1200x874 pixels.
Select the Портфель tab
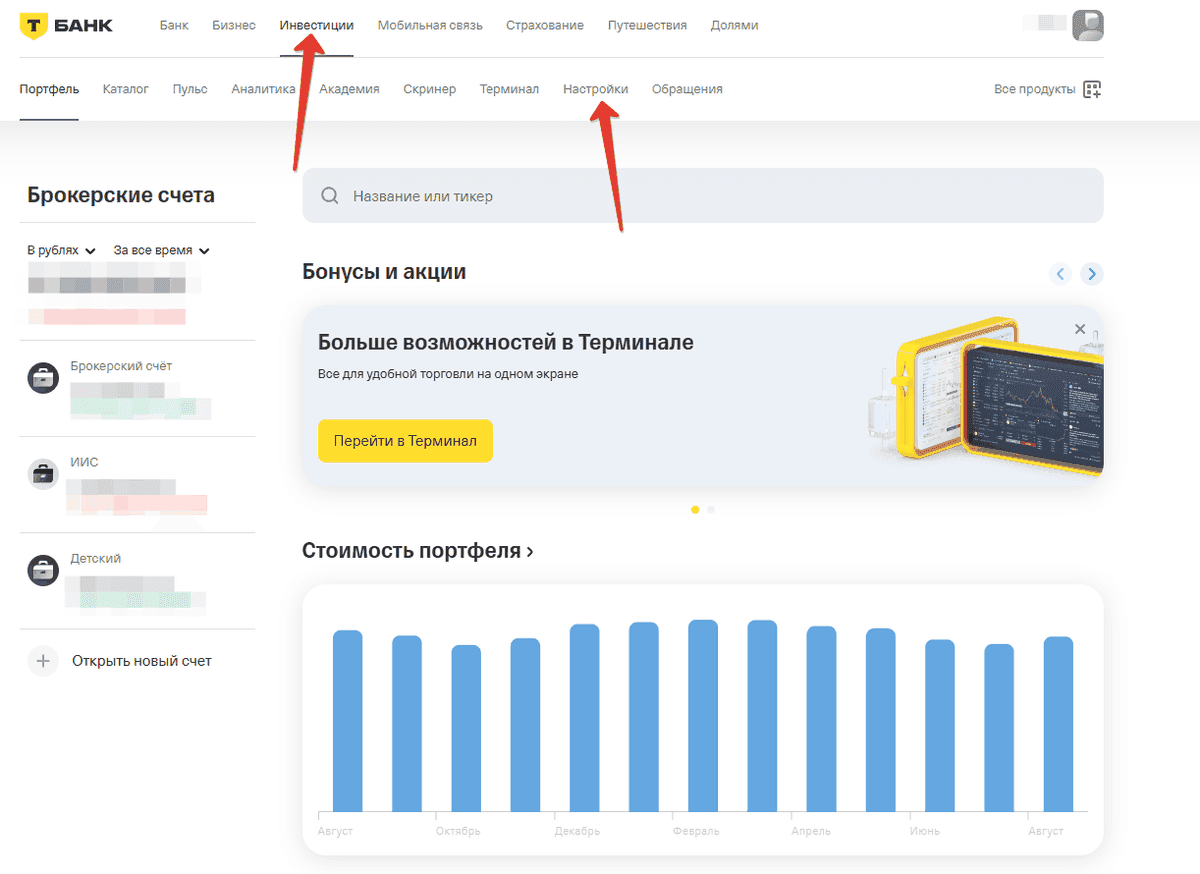49,89
